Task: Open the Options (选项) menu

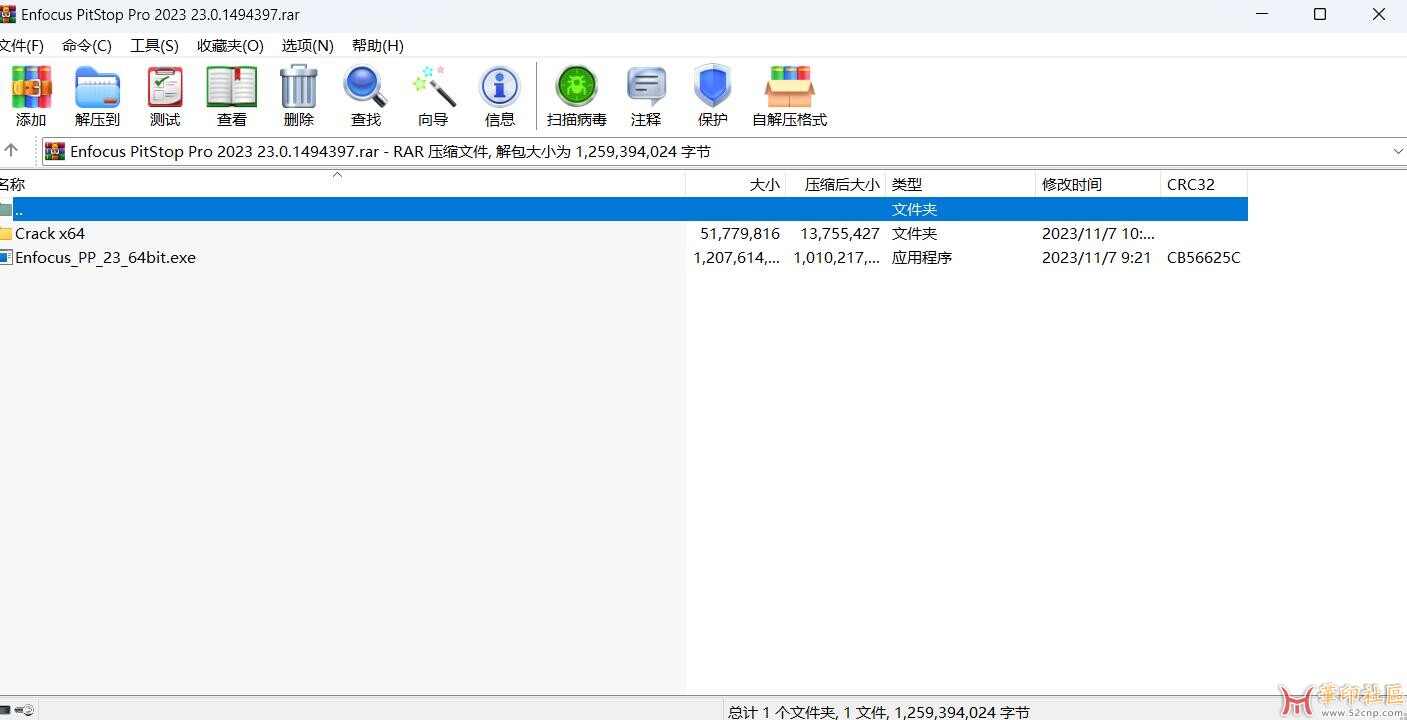Action: [x=307, y=46]
